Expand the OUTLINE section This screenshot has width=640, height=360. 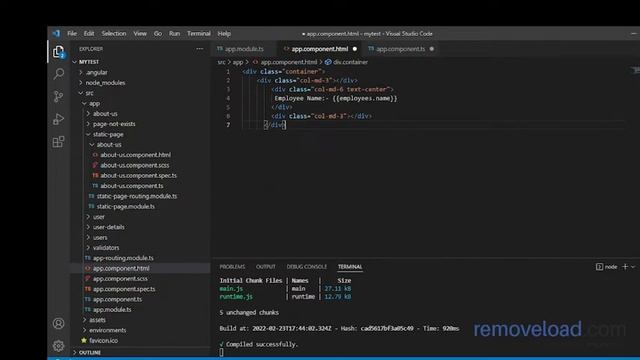click(141, 352)
